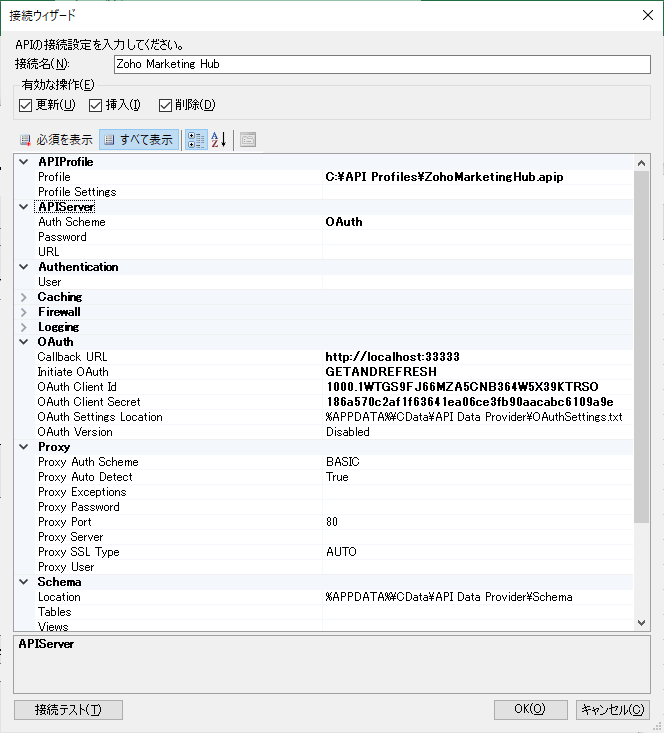Click the alphabetical A-Z sort icon

click(x=219, y=140)
